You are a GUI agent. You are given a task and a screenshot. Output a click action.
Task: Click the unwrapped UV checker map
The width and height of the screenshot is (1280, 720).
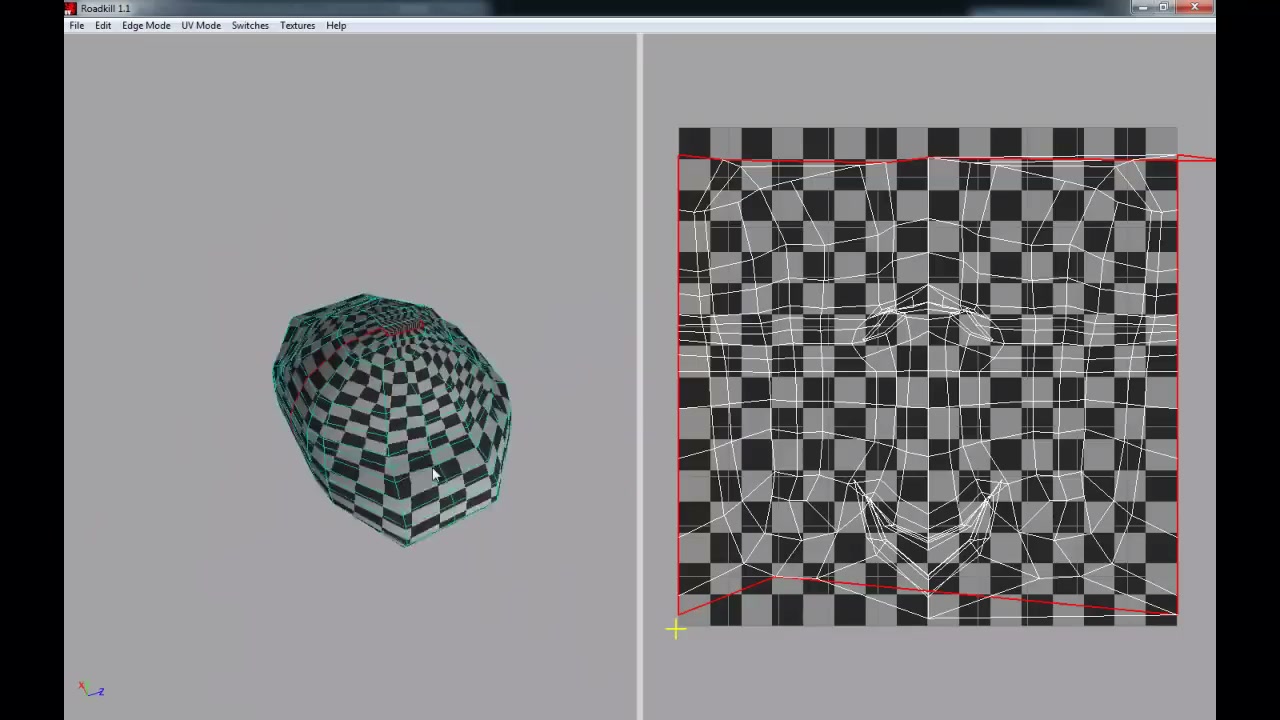coord(928,377)
